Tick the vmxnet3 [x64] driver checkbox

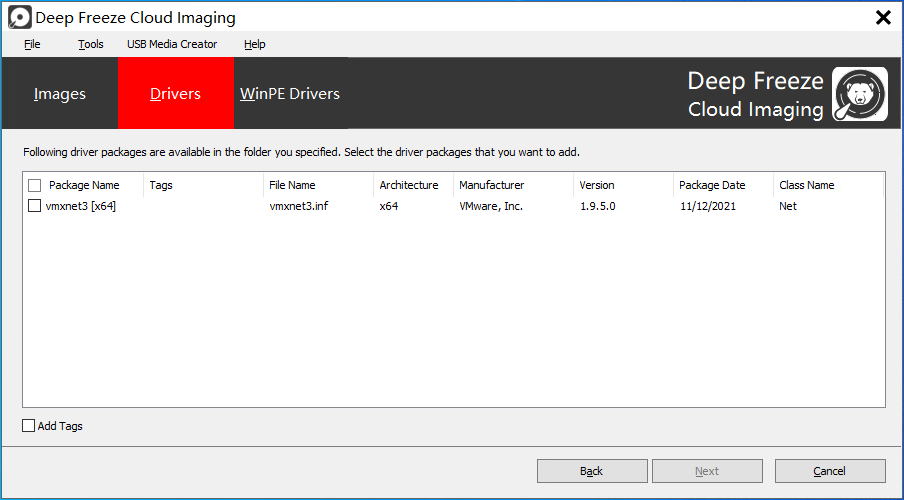coord(35,206)
